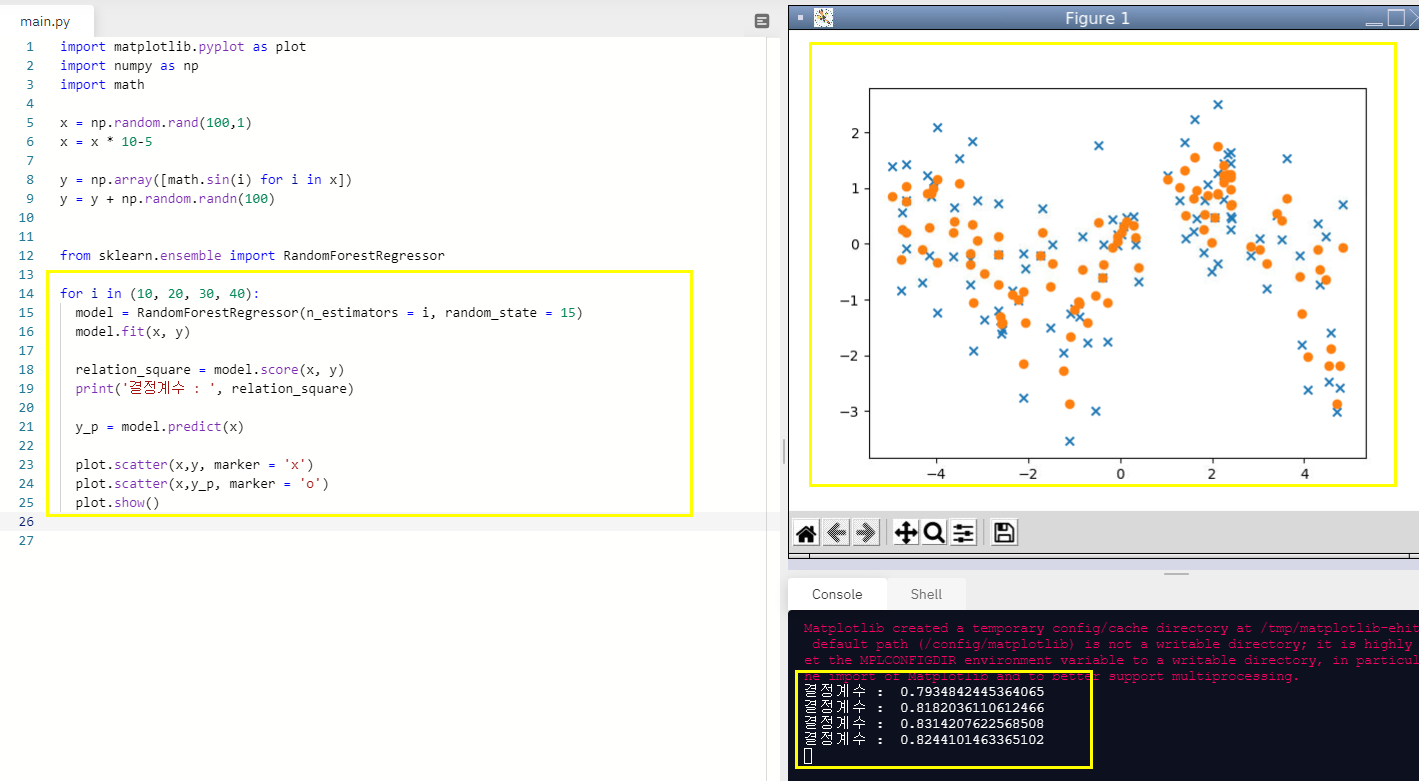Click the 'y_p = model.predict(x)' line
1419x781 pixels.
tap(160, 426)
